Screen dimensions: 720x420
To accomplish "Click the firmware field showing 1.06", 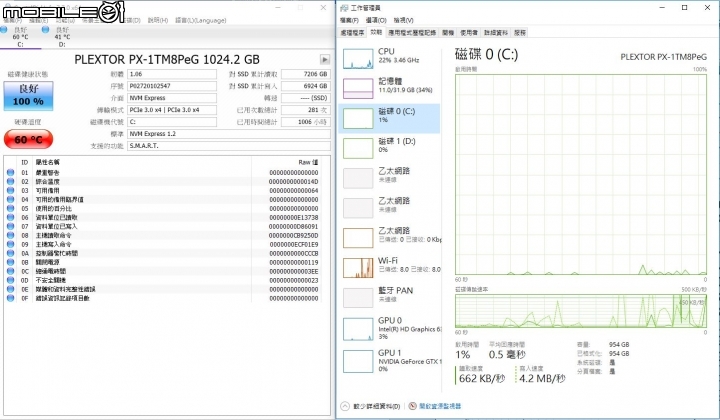I will [172, 74].
